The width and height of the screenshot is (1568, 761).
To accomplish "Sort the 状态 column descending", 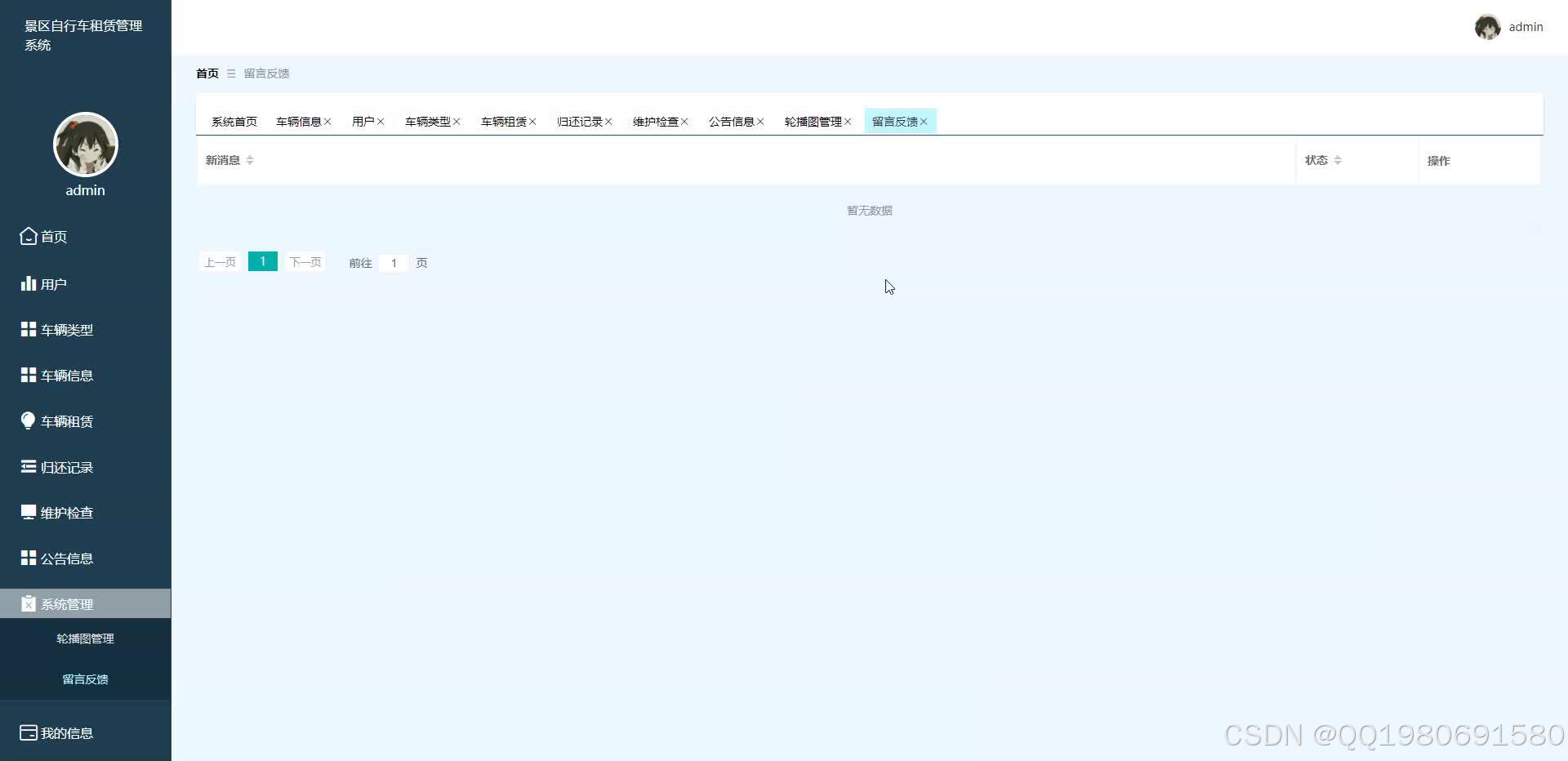I will [1339, 164].
